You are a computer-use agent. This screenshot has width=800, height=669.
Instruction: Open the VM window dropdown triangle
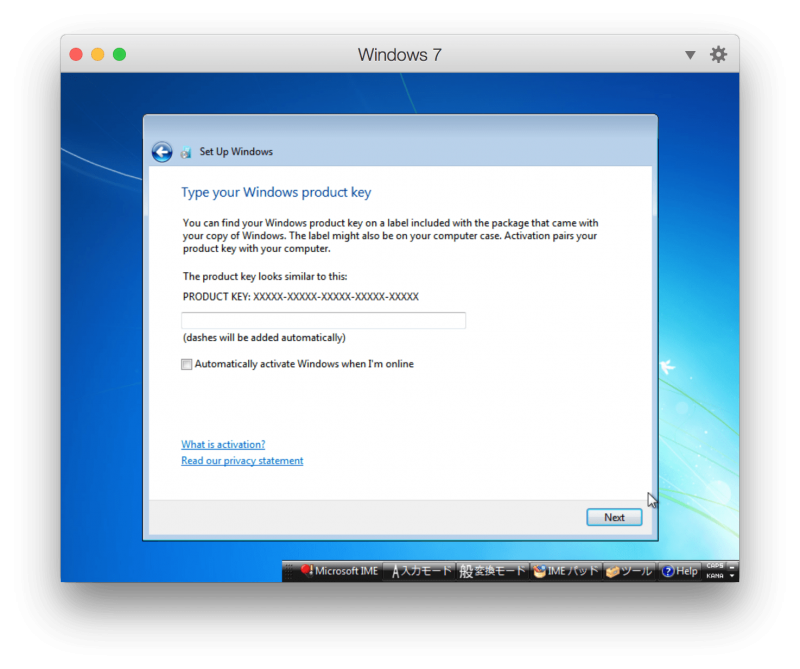(690, 55)
